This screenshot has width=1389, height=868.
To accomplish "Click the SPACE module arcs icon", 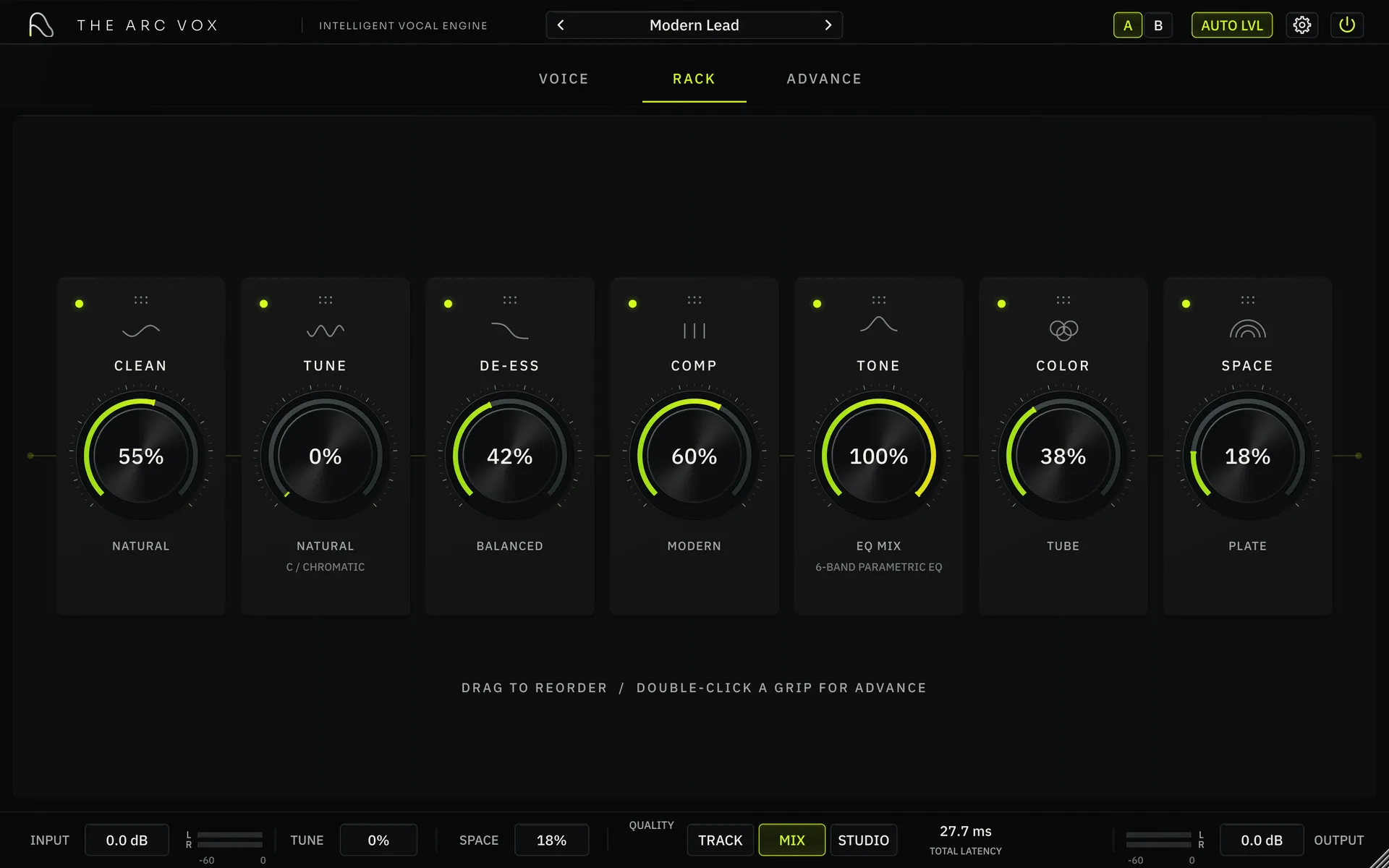I will [x=1248, y=329].
